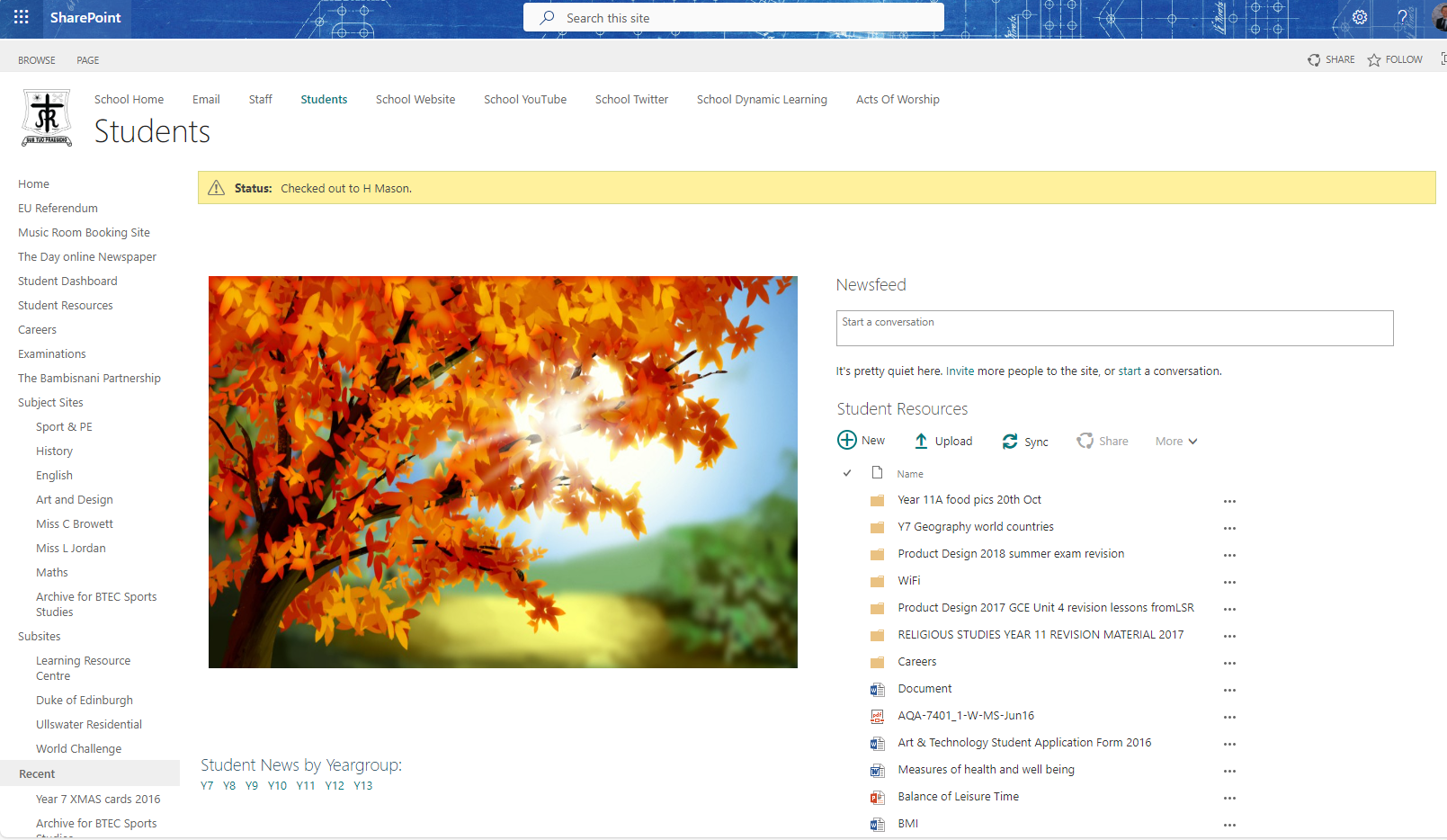
Task: Share this site from top bar
Action: click(1331, 59)
